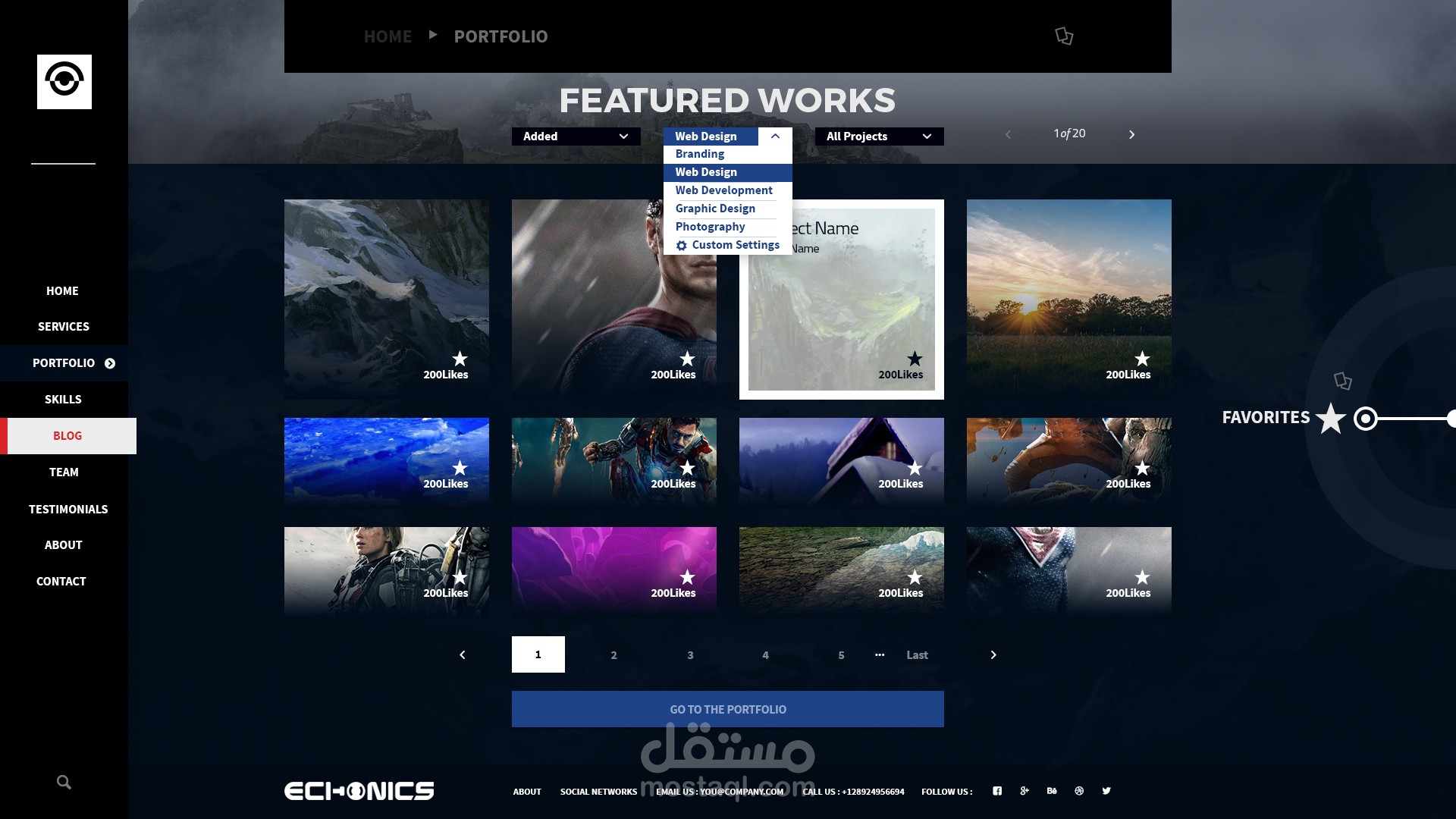The height and width of the screenshot is (819, 1456).
Task: Open search with the magnifier icon
Action: tap(64, 782)
